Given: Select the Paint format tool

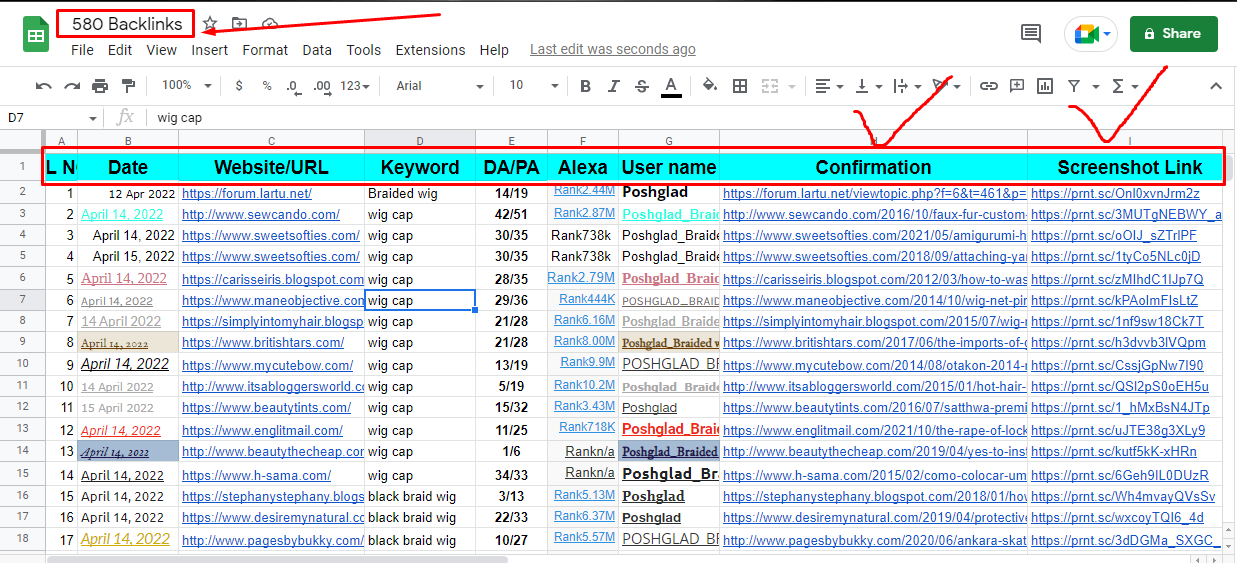Looking at the screenshot, I should pos(128,86).
